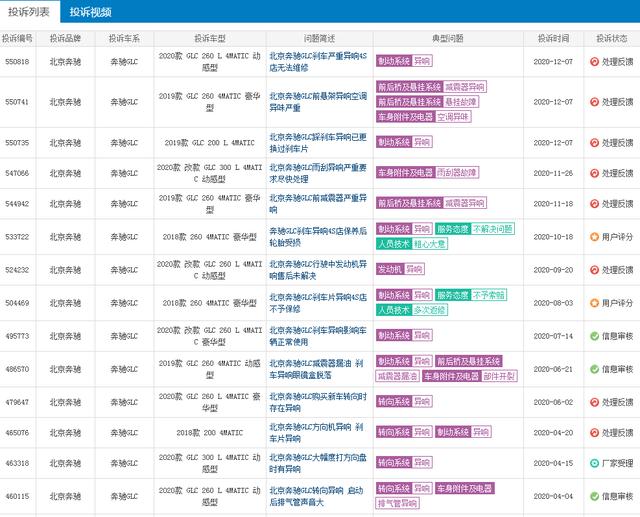Click 排气管异响 tag in row 460115
This screenshot has width=640, height=517.
[x=397, y=503]
